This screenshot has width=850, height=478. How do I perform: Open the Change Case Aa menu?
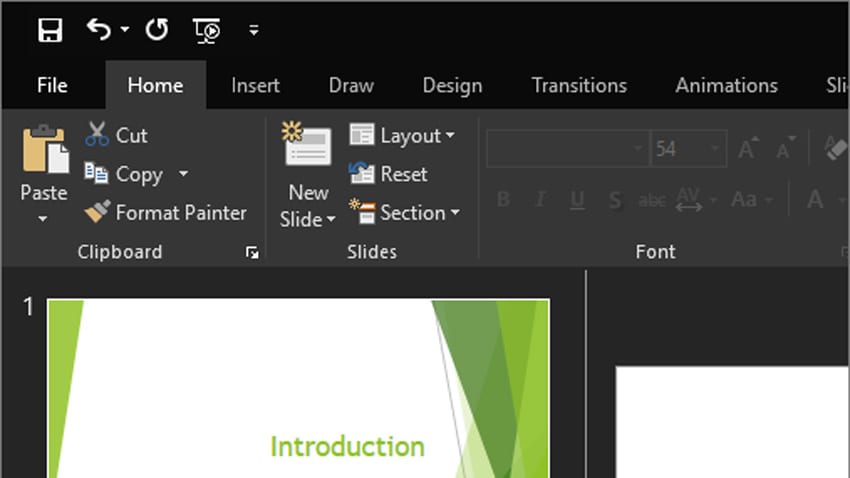(751, 200)
